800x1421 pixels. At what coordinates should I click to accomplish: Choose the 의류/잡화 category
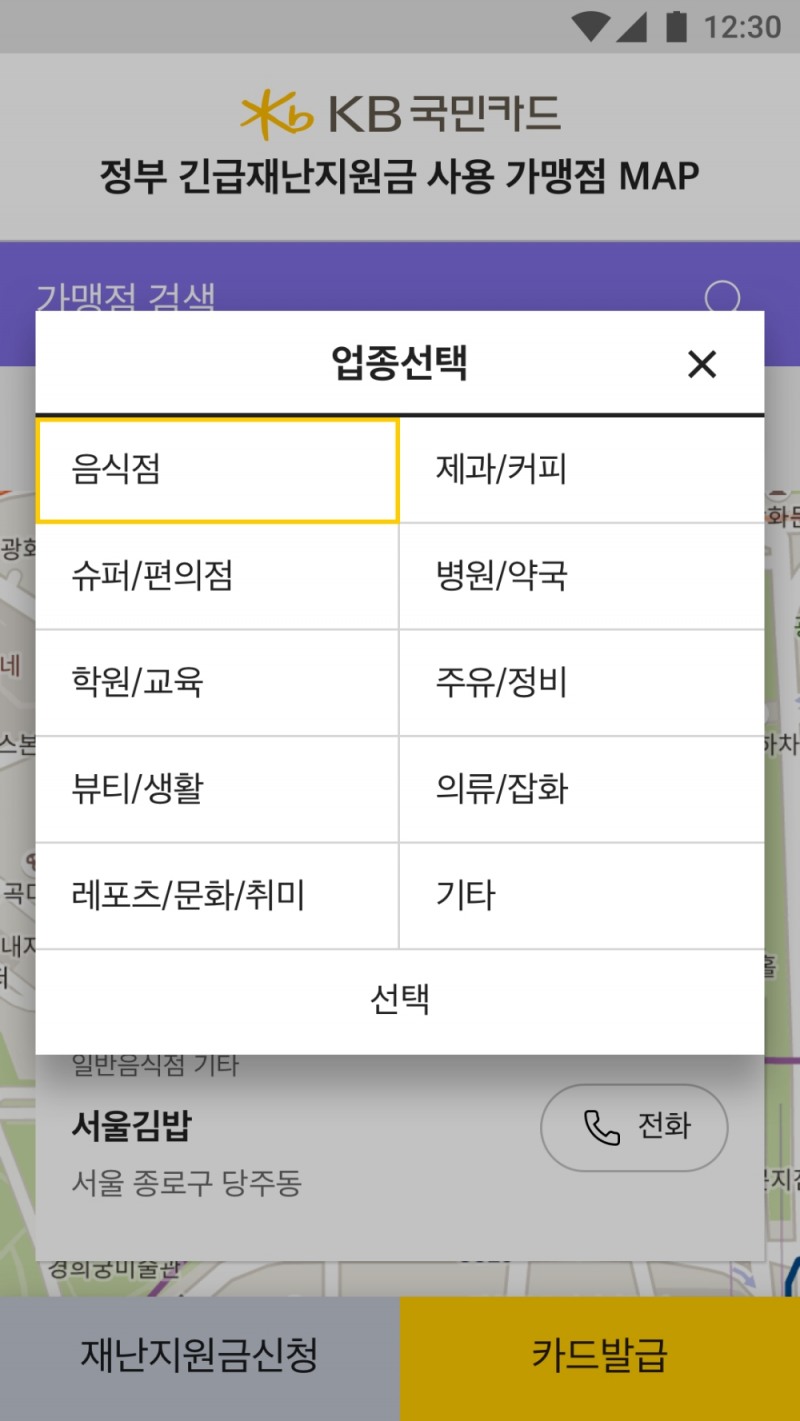tap(581, 789)
